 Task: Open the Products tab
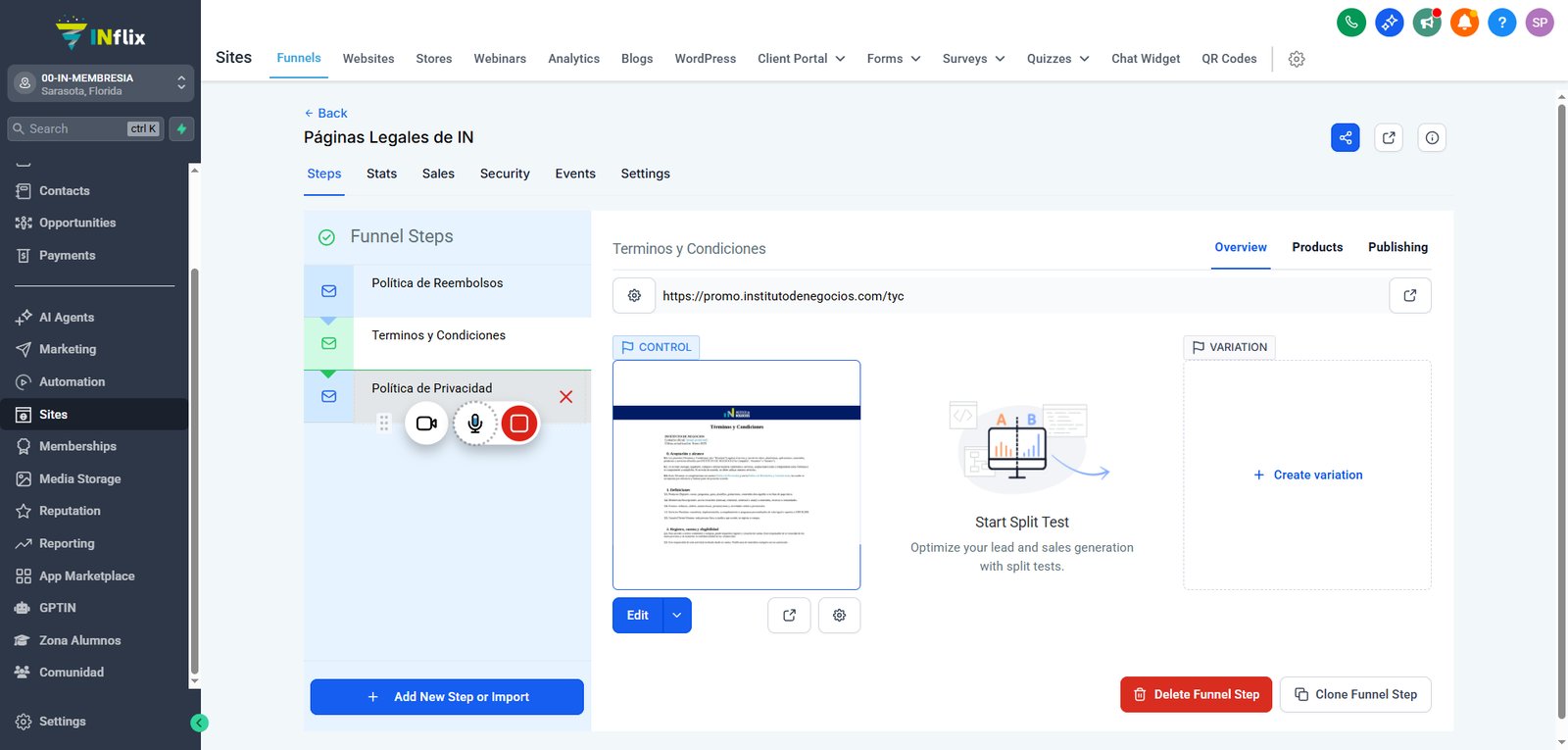[x=1317, y=247]
